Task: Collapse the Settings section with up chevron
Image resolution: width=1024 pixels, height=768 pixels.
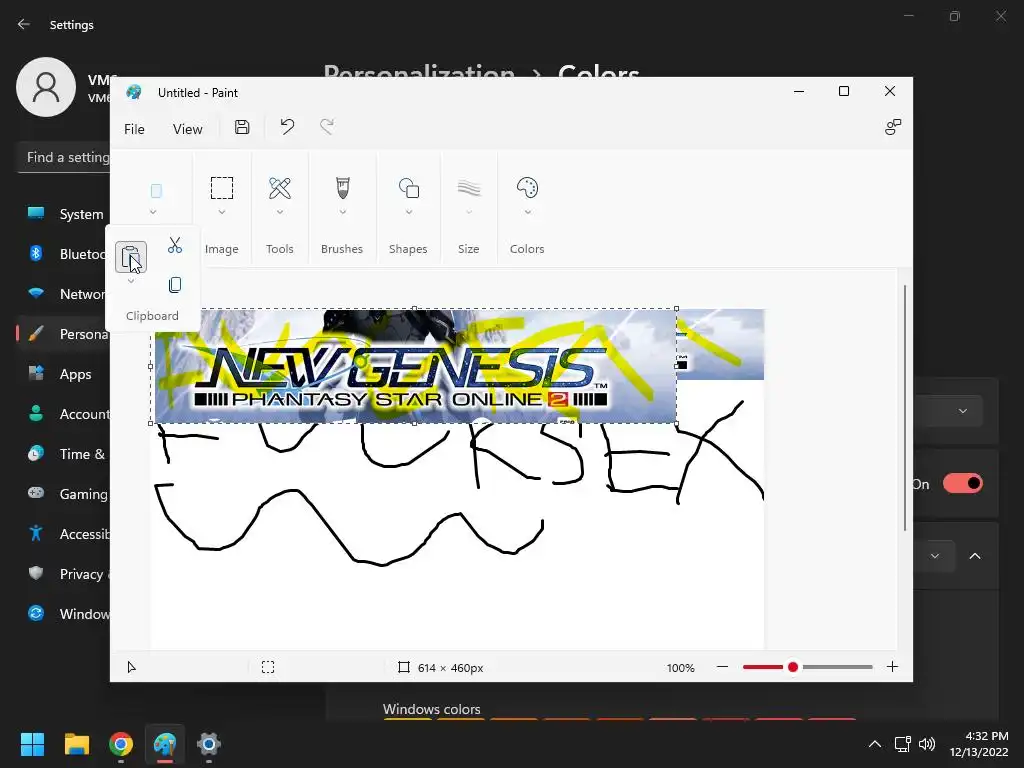Action: pyautogui.click(x=975, y=556)
